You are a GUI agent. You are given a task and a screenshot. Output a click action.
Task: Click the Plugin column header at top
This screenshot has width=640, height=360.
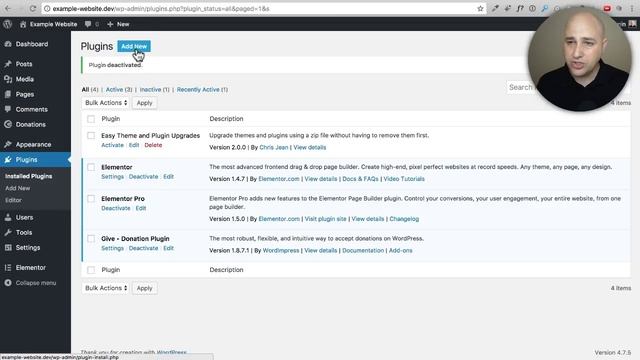pyautogui.click(x=111, y=119)
